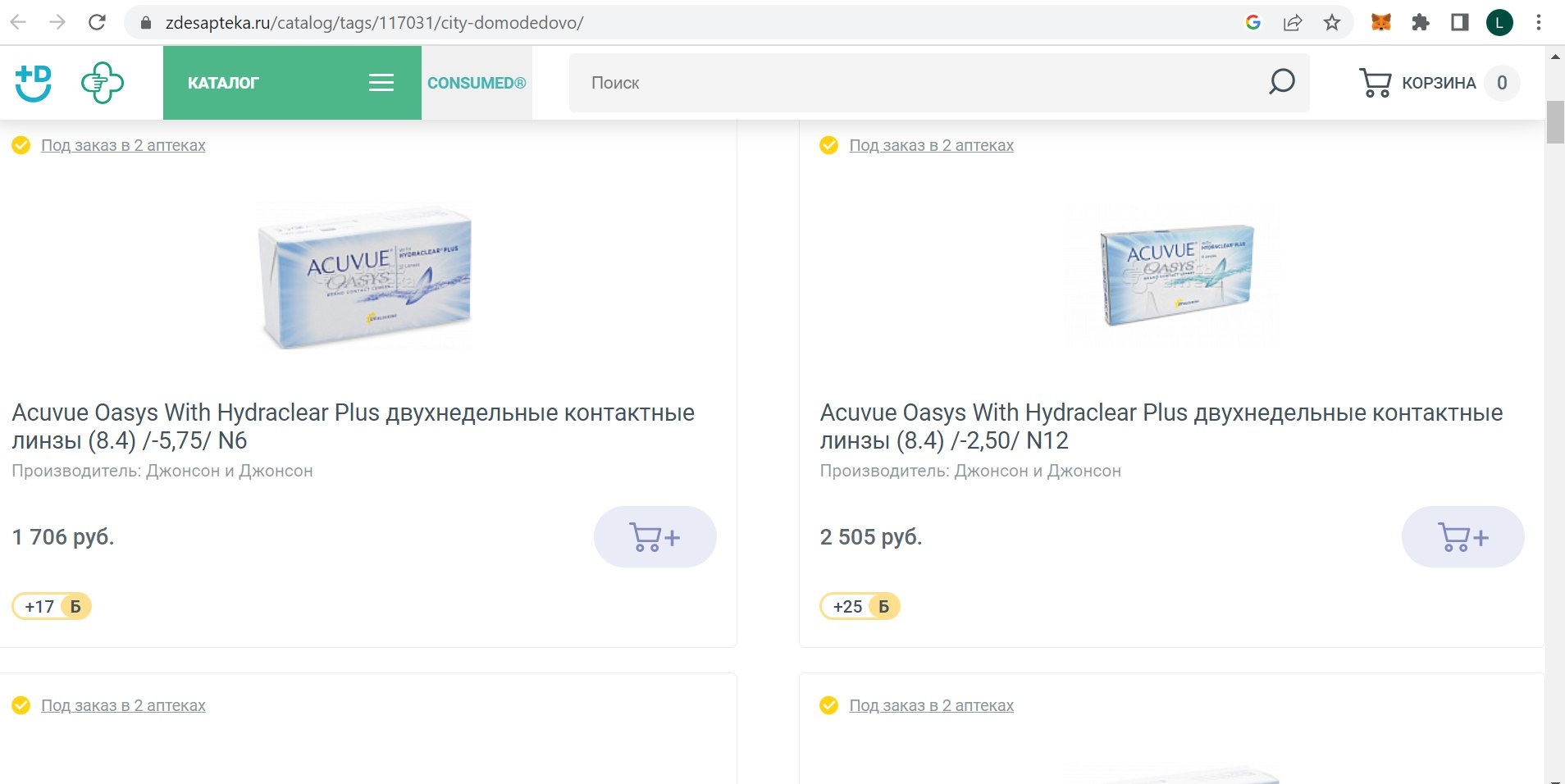Toggle the browser side panel icon
The image size is (1565, 784).
(x=1460, y=22)
